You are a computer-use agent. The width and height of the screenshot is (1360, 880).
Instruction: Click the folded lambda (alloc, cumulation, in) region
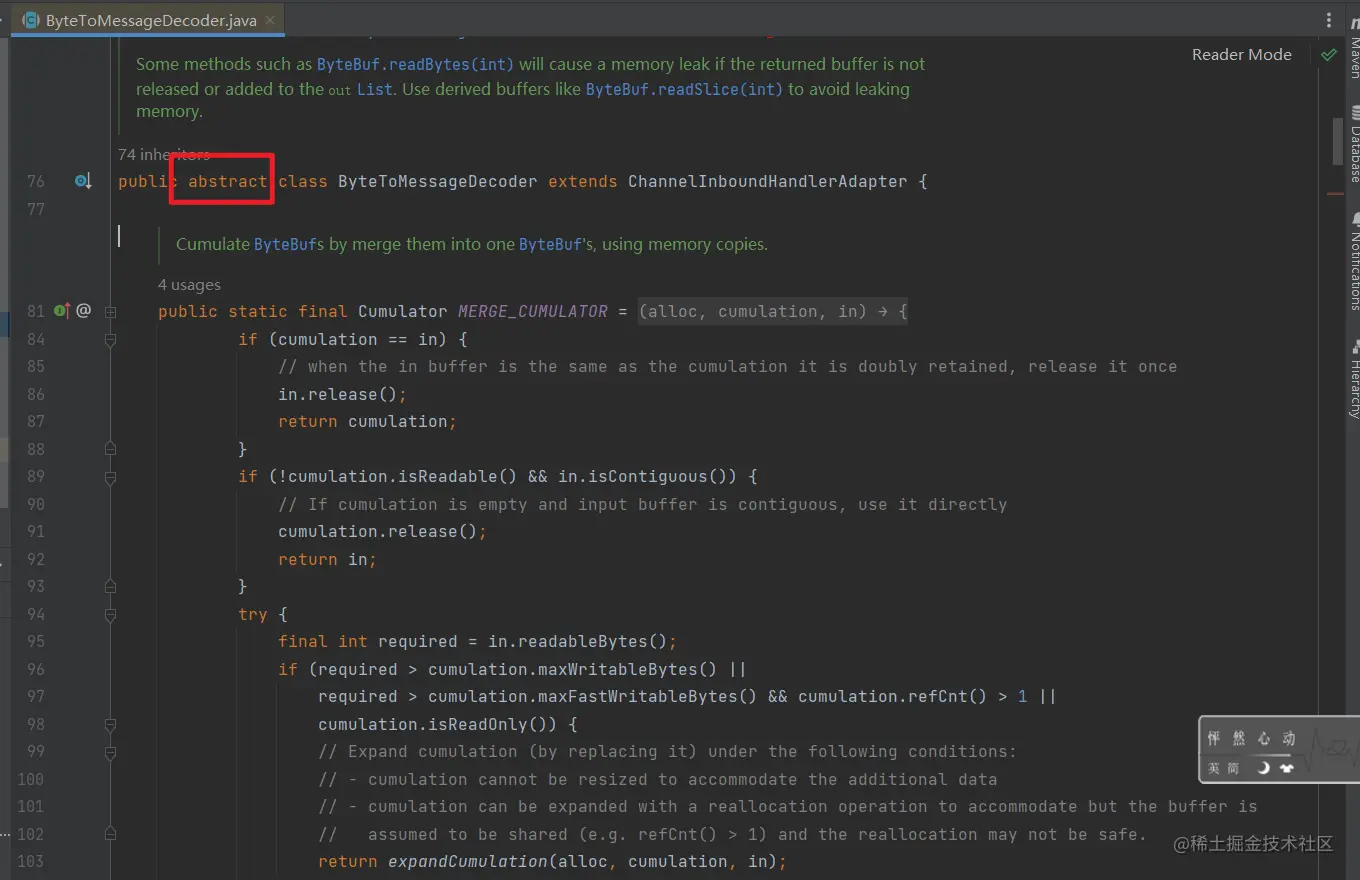(773, 311)
